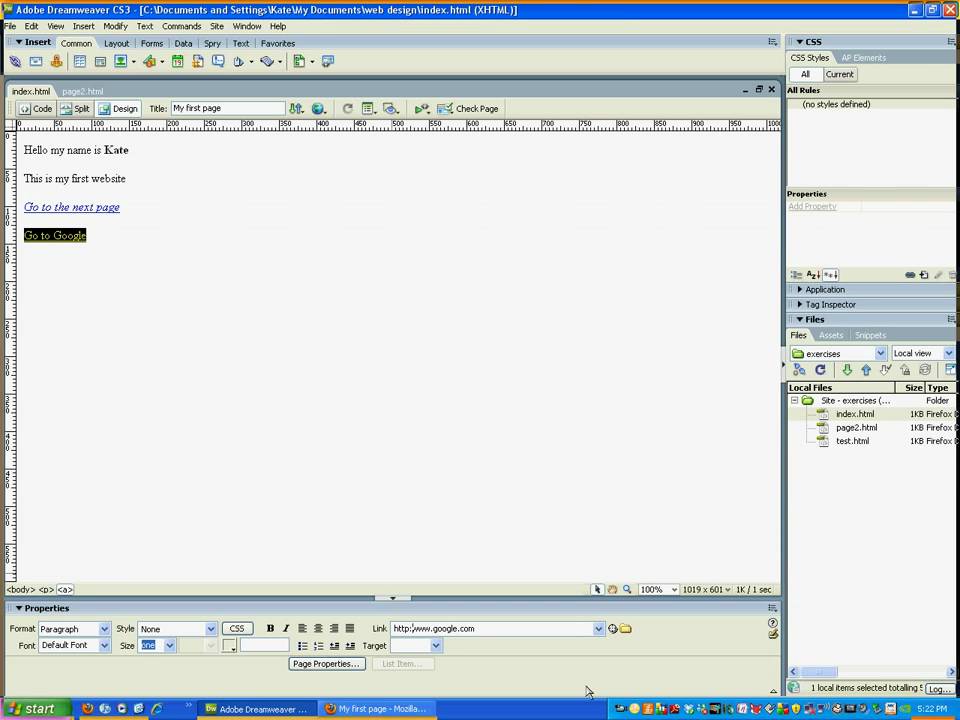Toggle Bold in Properties panel
The image size is (960, 720).
(x=270, y=629)
